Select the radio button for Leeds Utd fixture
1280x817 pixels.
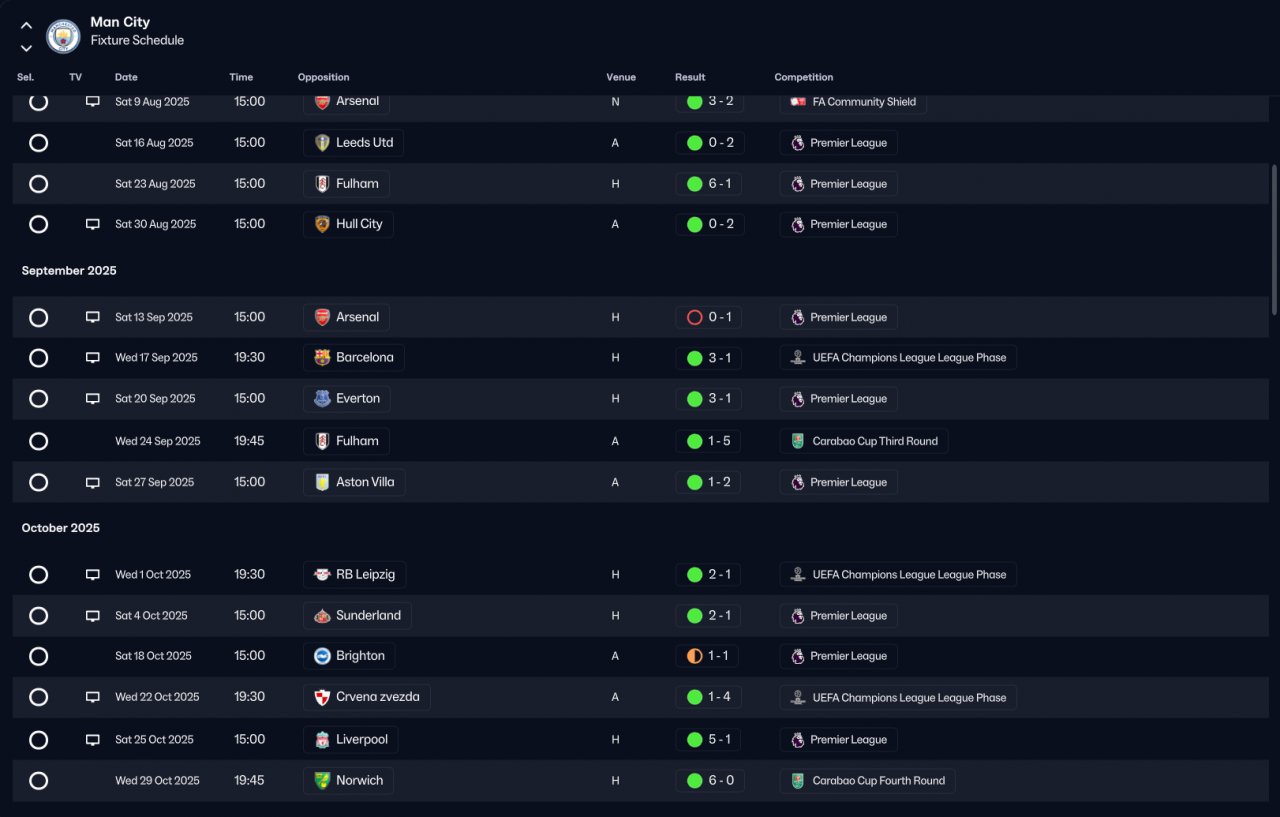(x=38, y=143)
